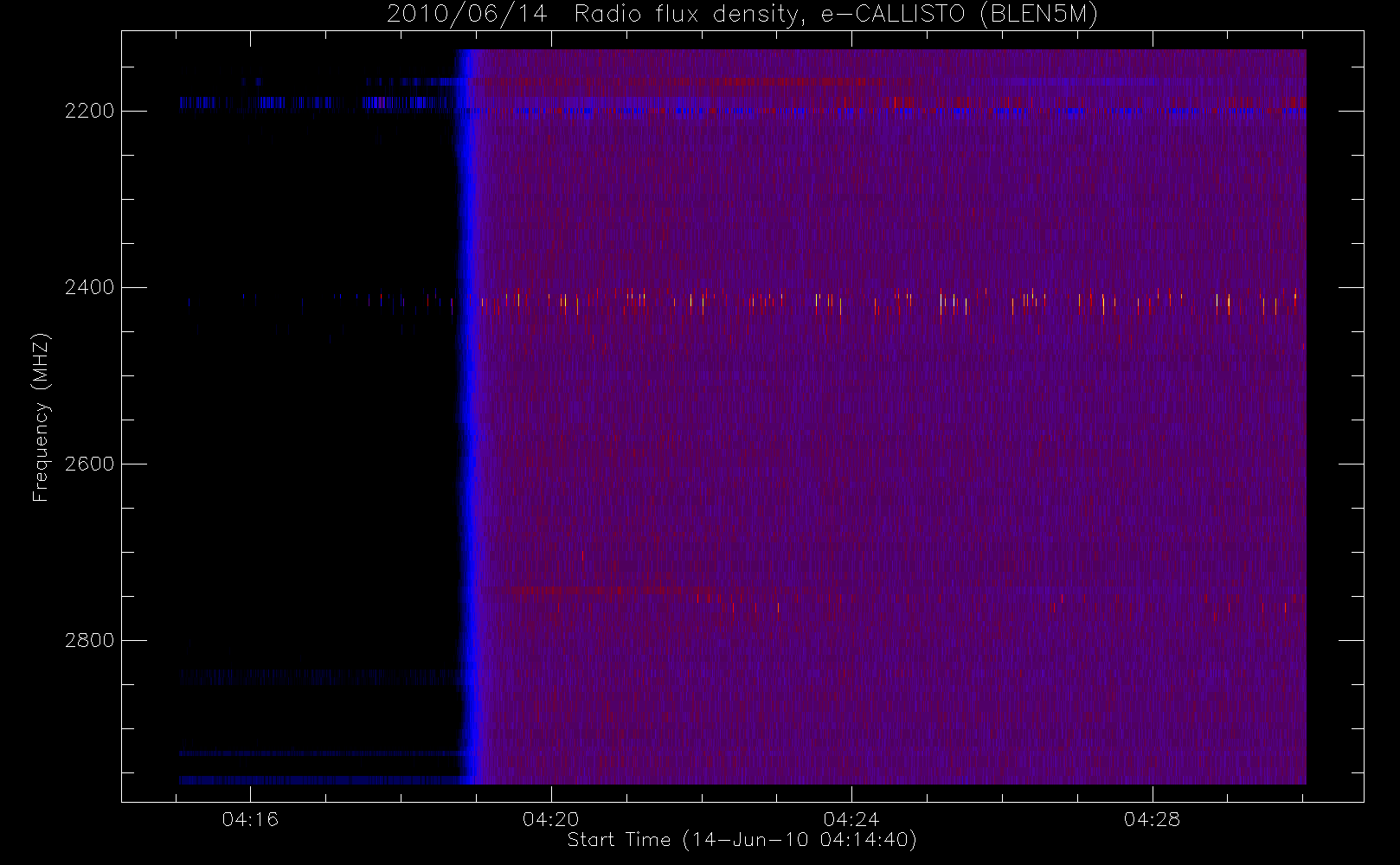Click the 04:16 time tick label
The image size is (1400, 865).
(250, 819)
